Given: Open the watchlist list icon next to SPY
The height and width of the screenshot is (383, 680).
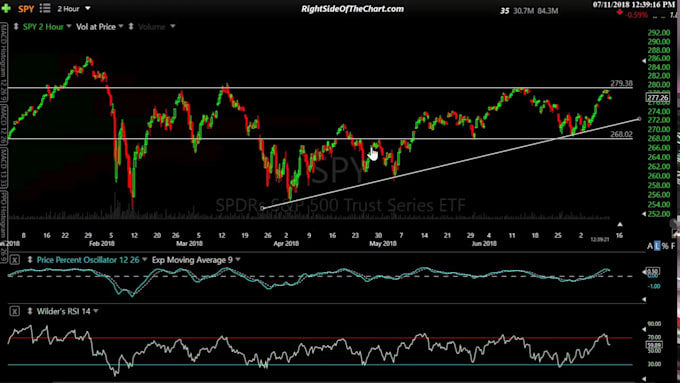Looking at the screenshot, I should (x=45, y=8).
